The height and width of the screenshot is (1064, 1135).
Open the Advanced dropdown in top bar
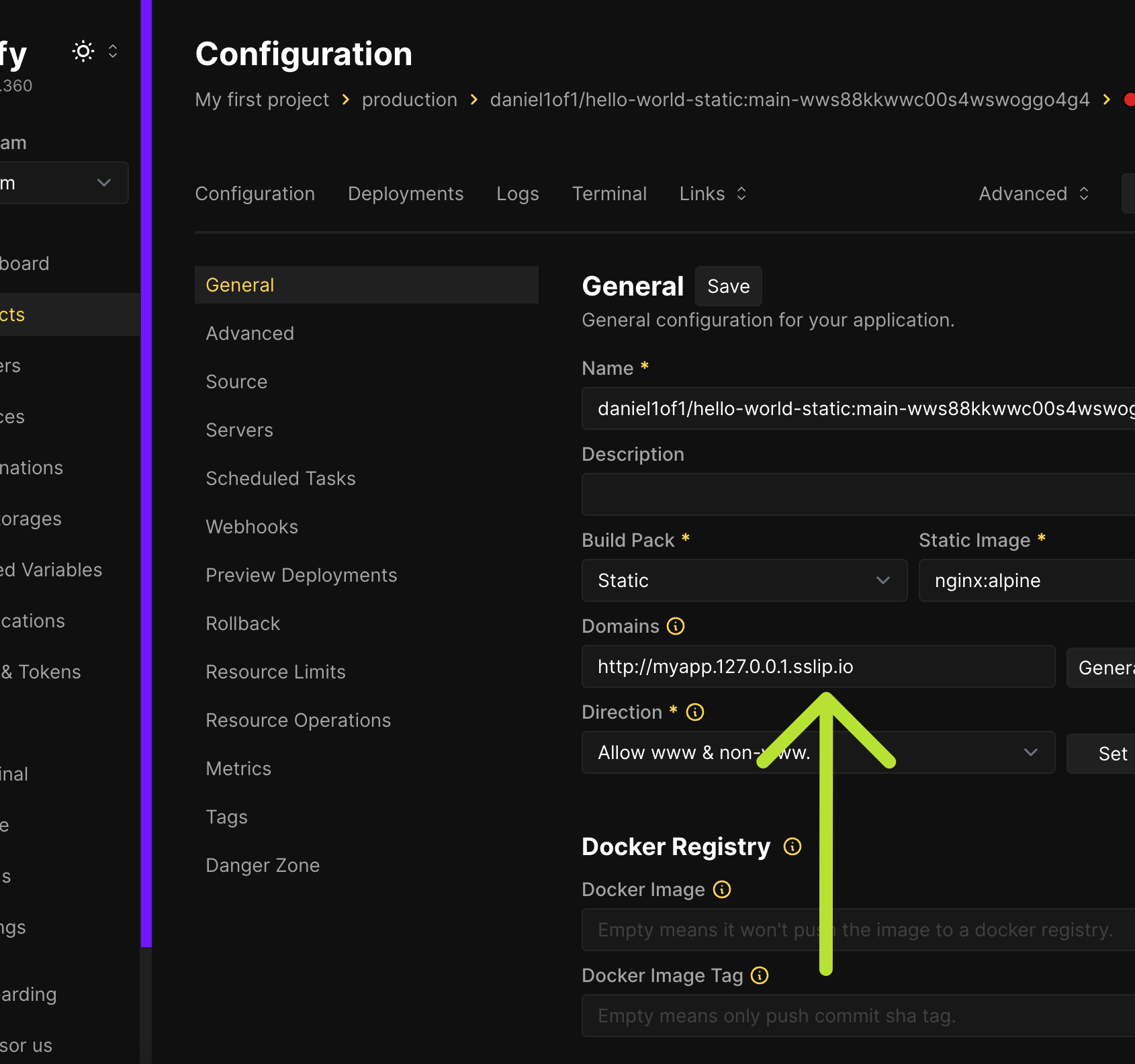click(x=1034, y=193)
